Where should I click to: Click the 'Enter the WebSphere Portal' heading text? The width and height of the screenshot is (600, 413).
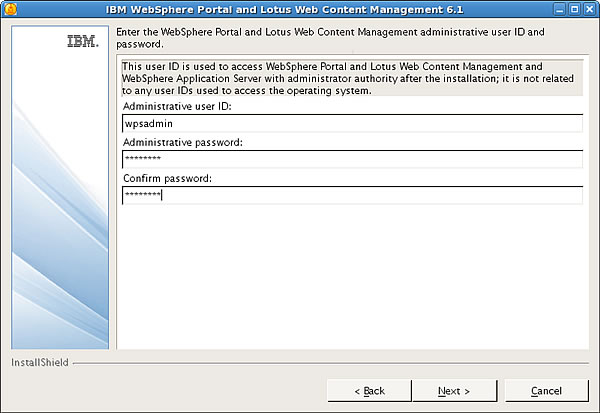330,38
